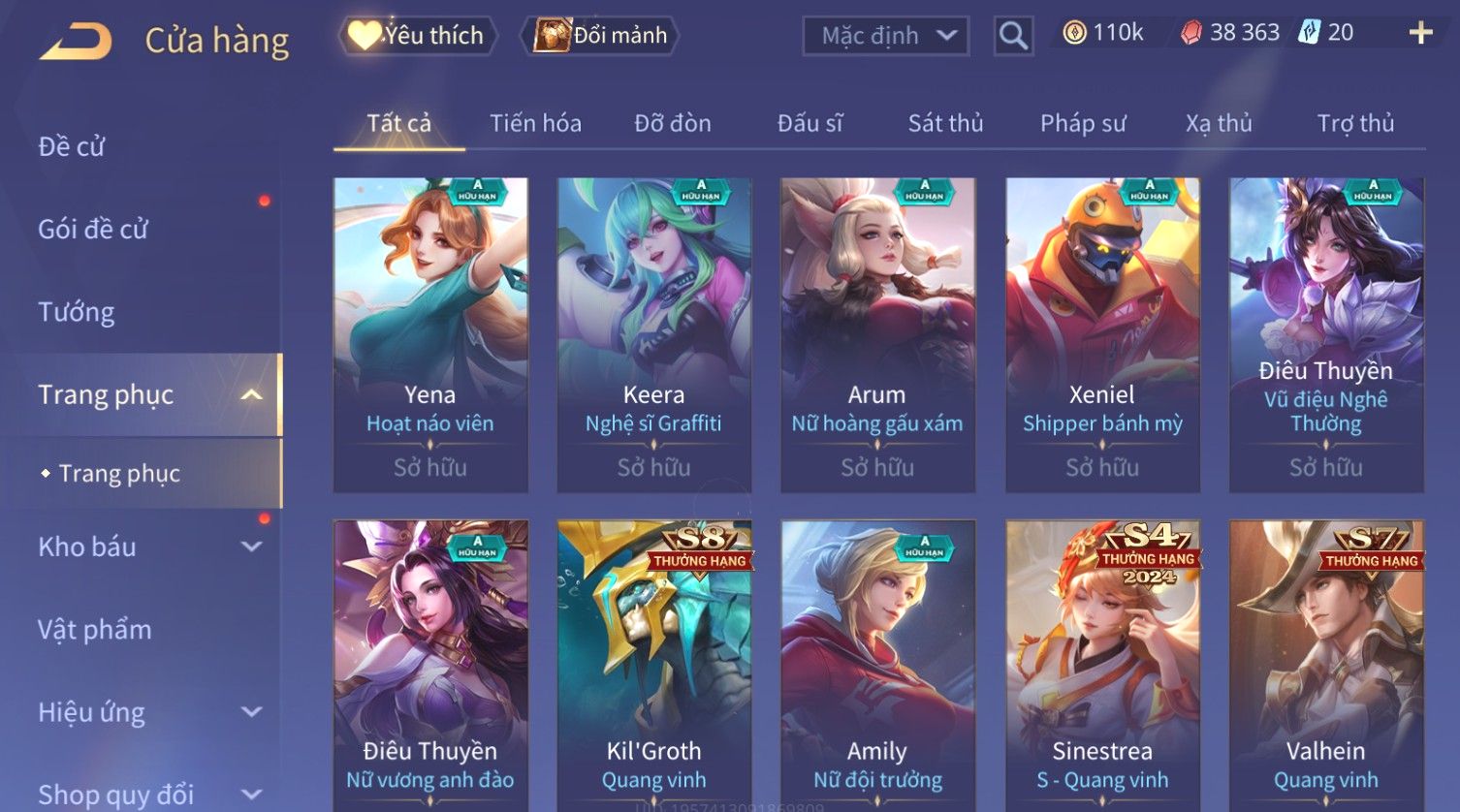Open Gói đề cử in sidebar
Screen dimensions: 1460x812
[93, 230]
